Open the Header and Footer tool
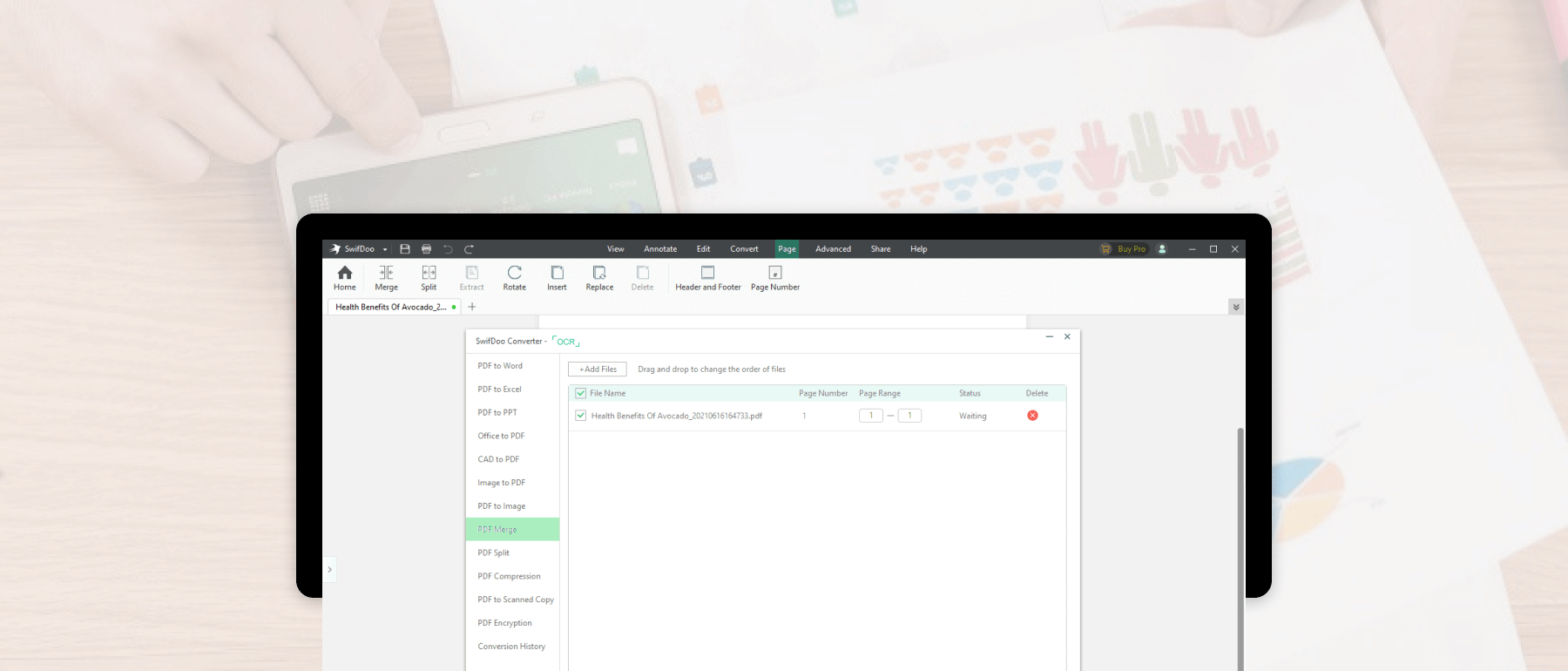1568x671 pixels. click(708, 278)
